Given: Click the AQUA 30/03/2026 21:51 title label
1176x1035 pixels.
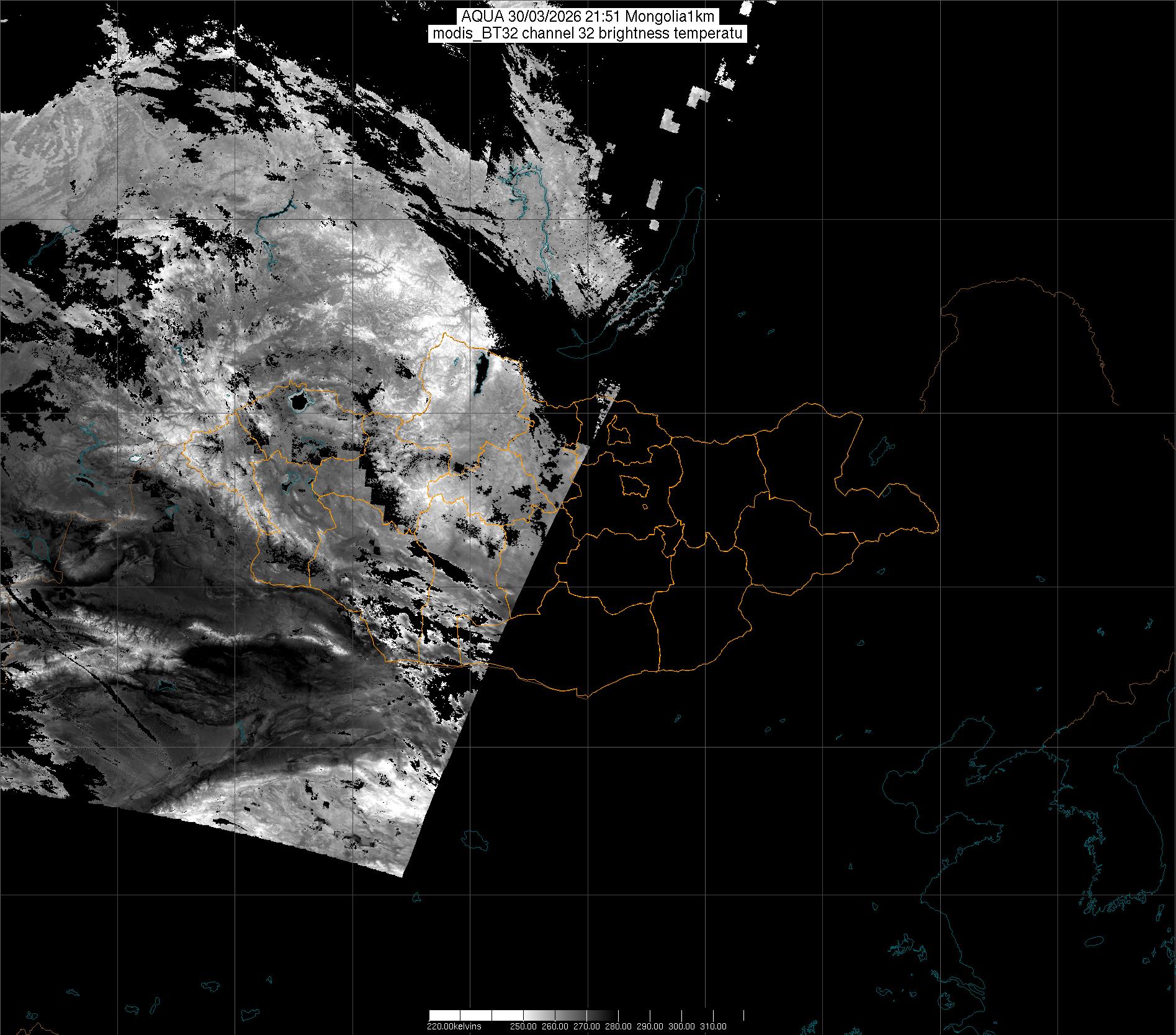Looking at the screenshot, I should pyautogui.click(x=588, y=17).
